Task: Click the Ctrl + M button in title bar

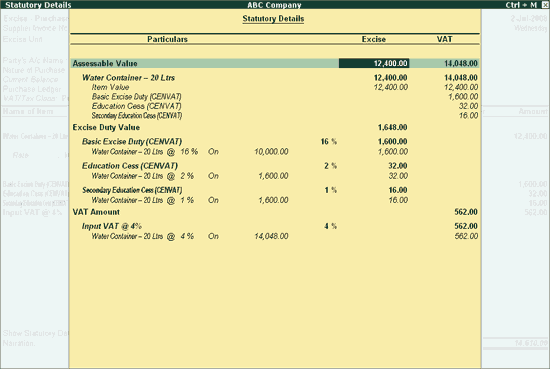Action: [x=521, y=5]
